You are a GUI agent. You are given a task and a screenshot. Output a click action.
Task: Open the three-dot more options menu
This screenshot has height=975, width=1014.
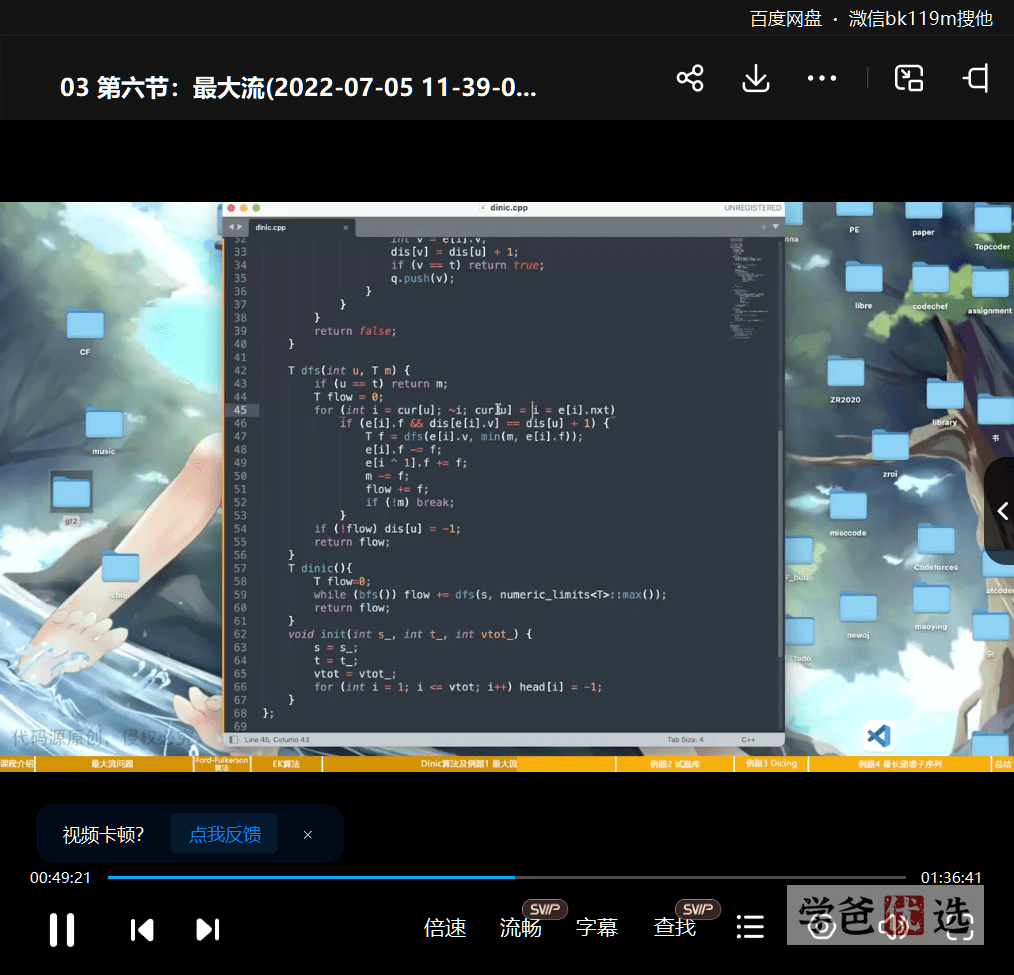822,78
